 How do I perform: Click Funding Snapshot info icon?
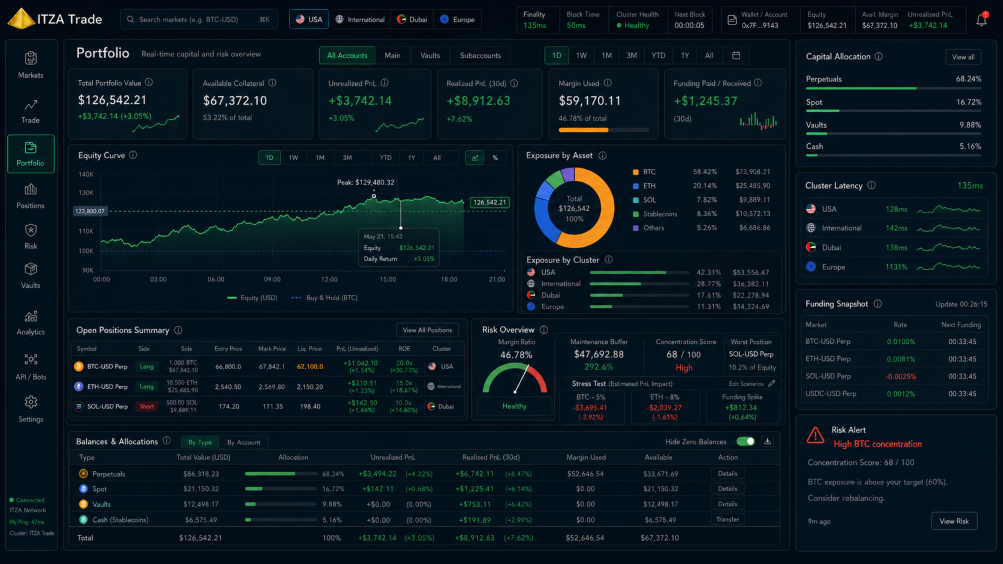[878, 304]
